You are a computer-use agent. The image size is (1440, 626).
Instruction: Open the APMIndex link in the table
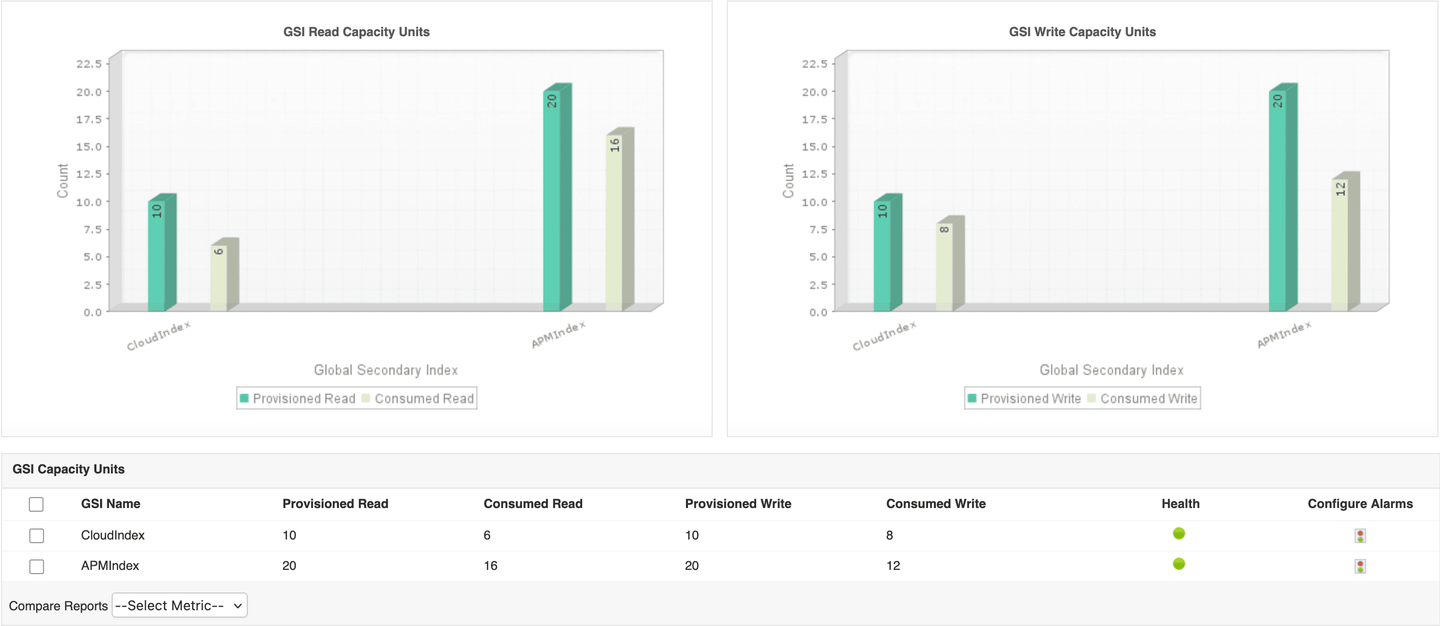pyautogui.click(x=110, y=566)
